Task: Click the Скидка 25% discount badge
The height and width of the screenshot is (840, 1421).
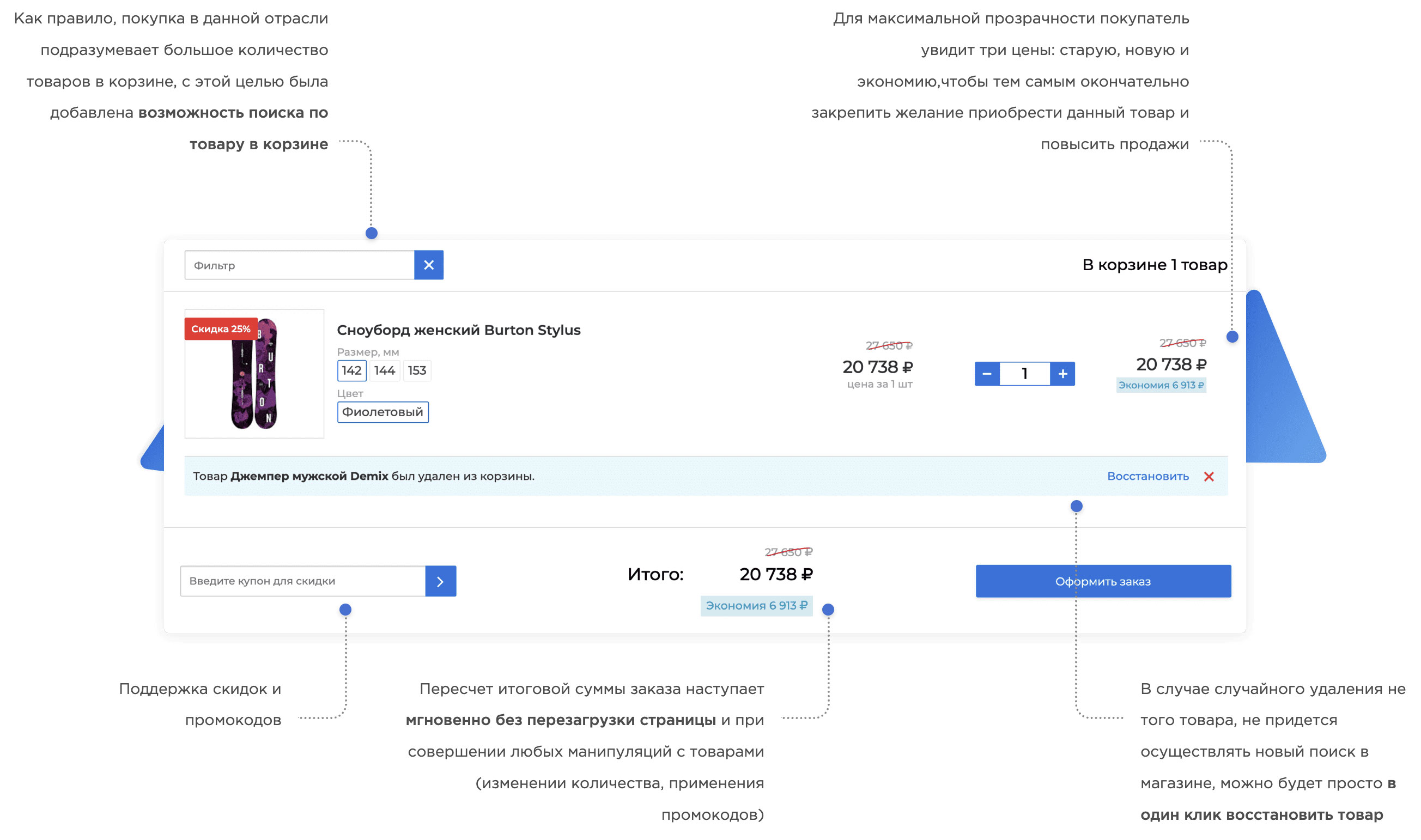Action: pyautogui.click(x=220, y=329)
